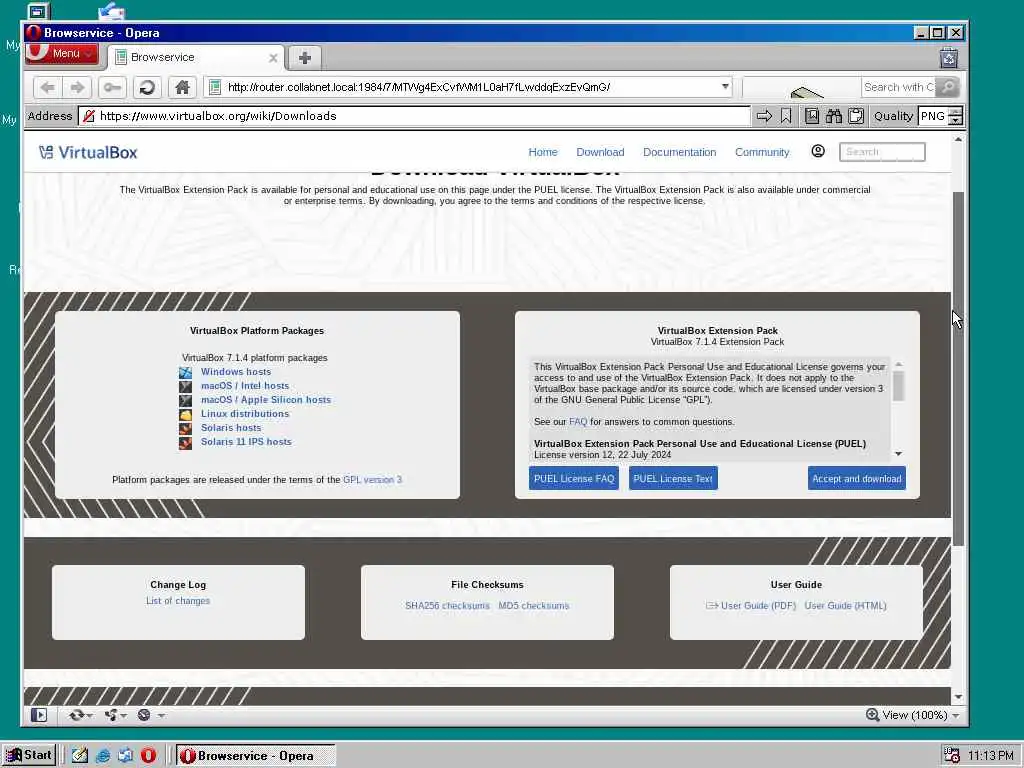This screenshot has height=768, width=1024.
Task: Toggle the Opera panel button in status bar
Action: (x=39, y=715)
